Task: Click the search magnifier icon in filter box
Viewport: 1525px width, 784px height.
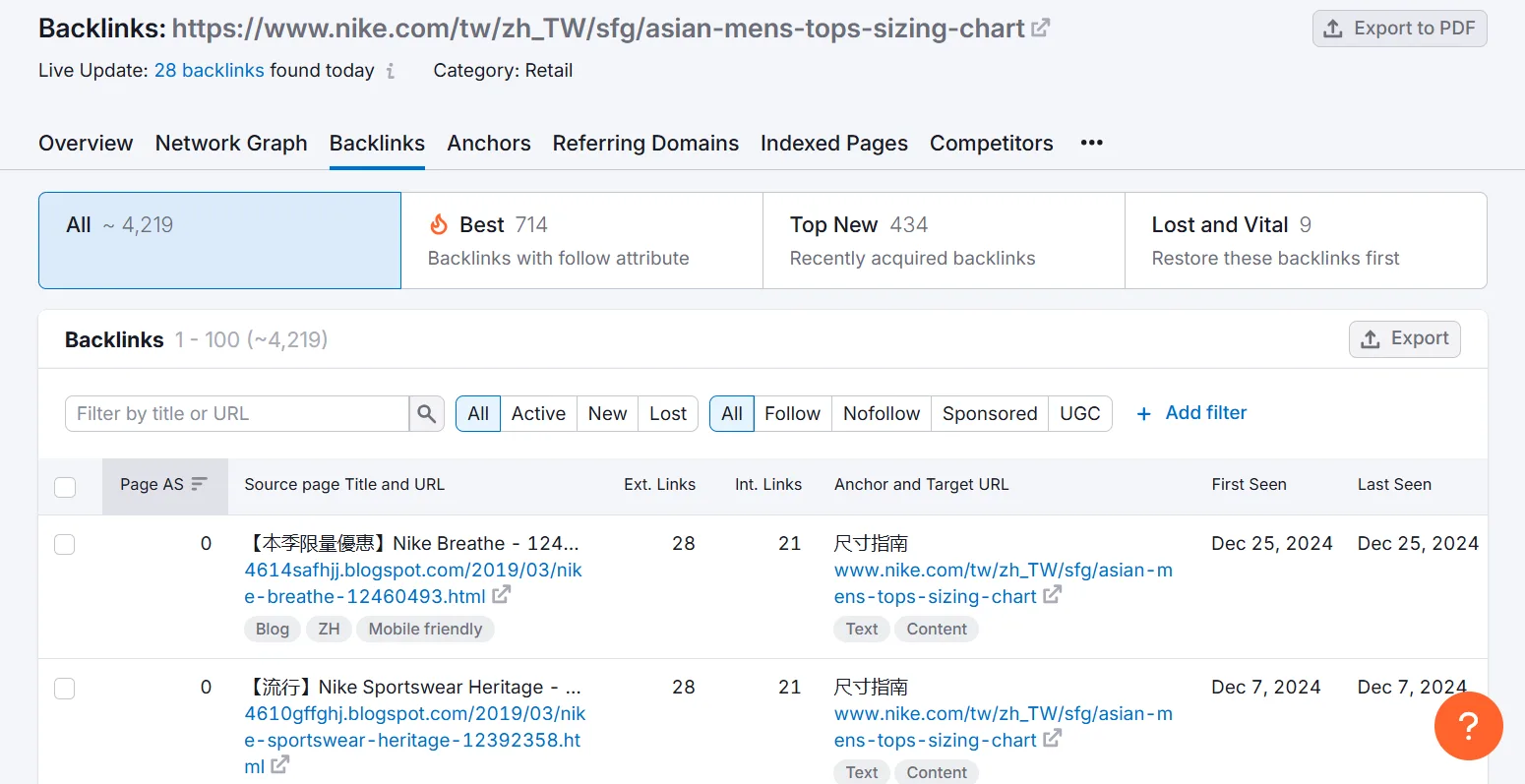Action: pos(426,414)
